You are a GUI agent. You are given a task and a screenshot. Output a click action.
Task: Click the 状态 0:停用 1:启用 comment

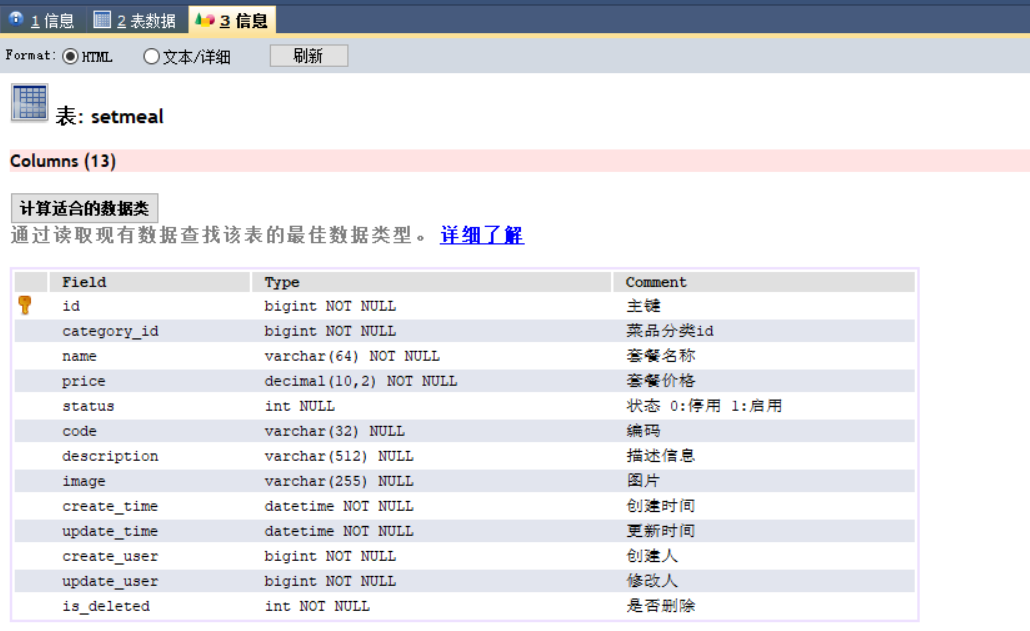click(704, 406)
